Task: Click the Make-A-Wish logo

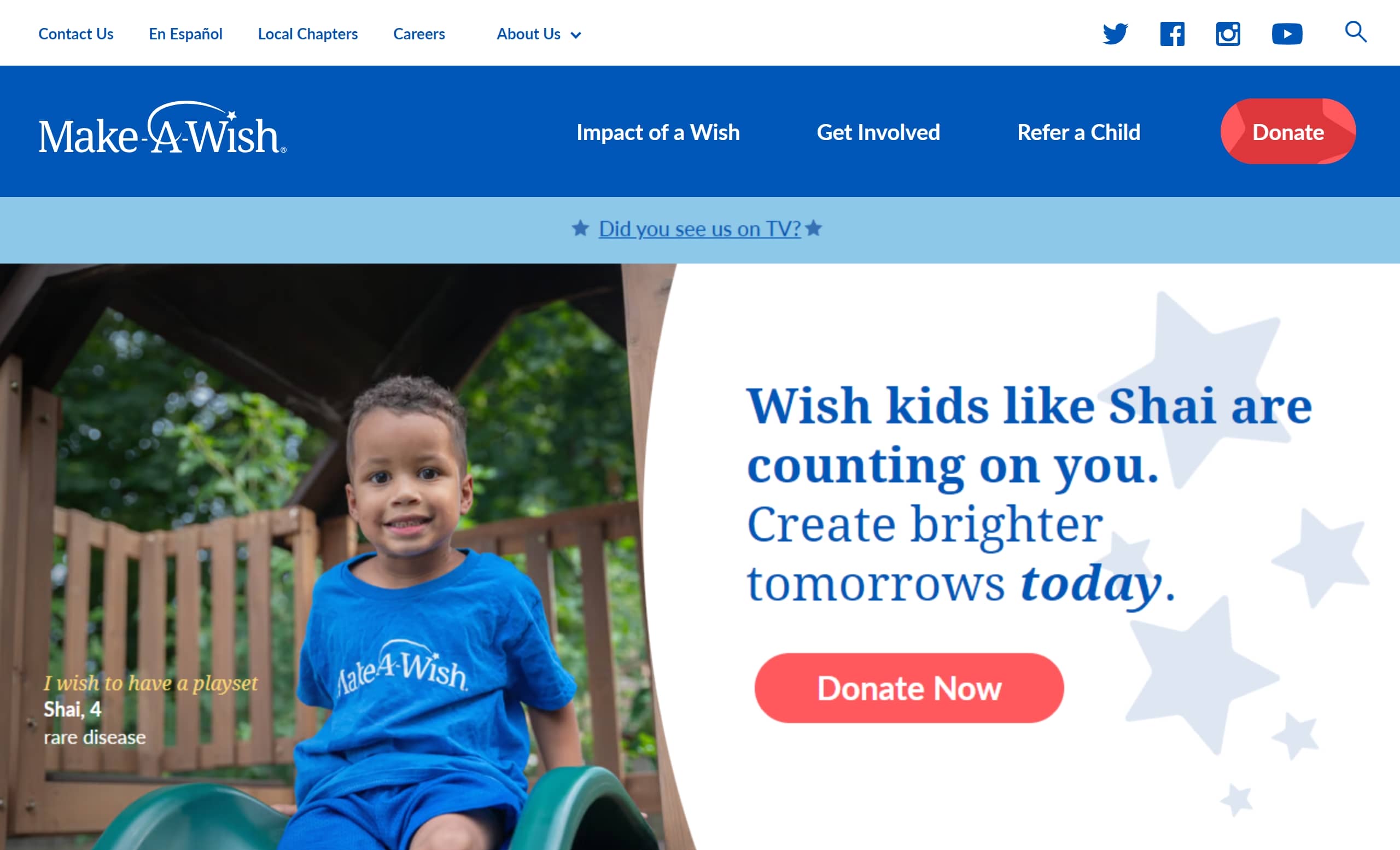Action: 162,129
